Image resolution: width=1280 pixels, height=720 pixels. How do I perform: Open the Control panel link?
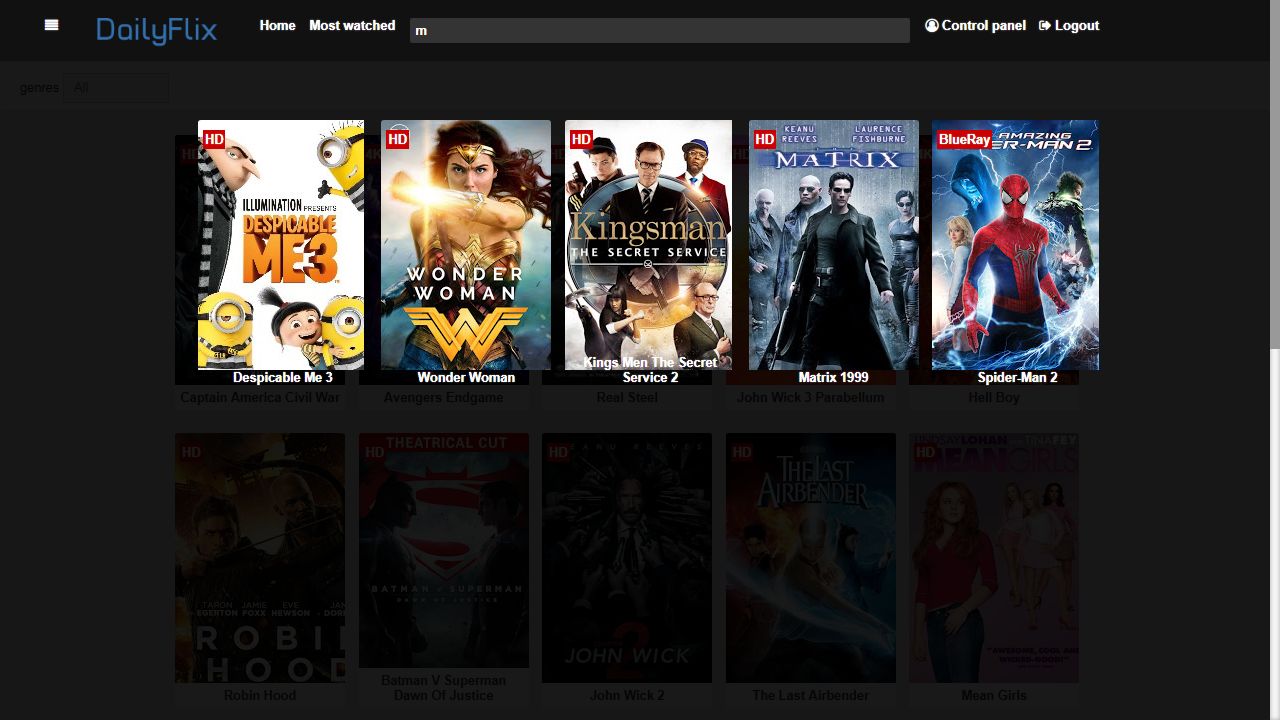975,25
